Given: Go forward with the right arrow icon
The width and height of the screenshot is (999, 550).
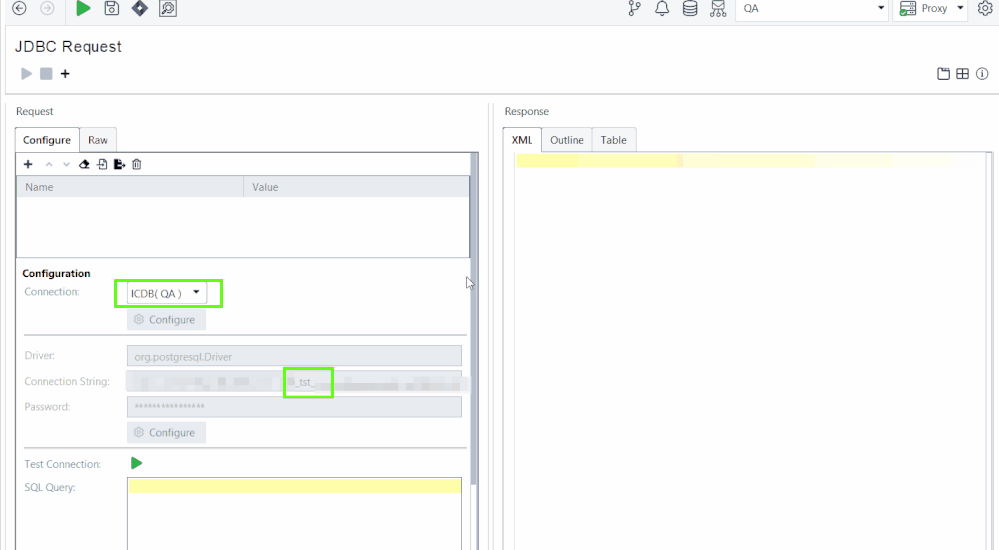Looking at the screenshot, I should 47,8.
